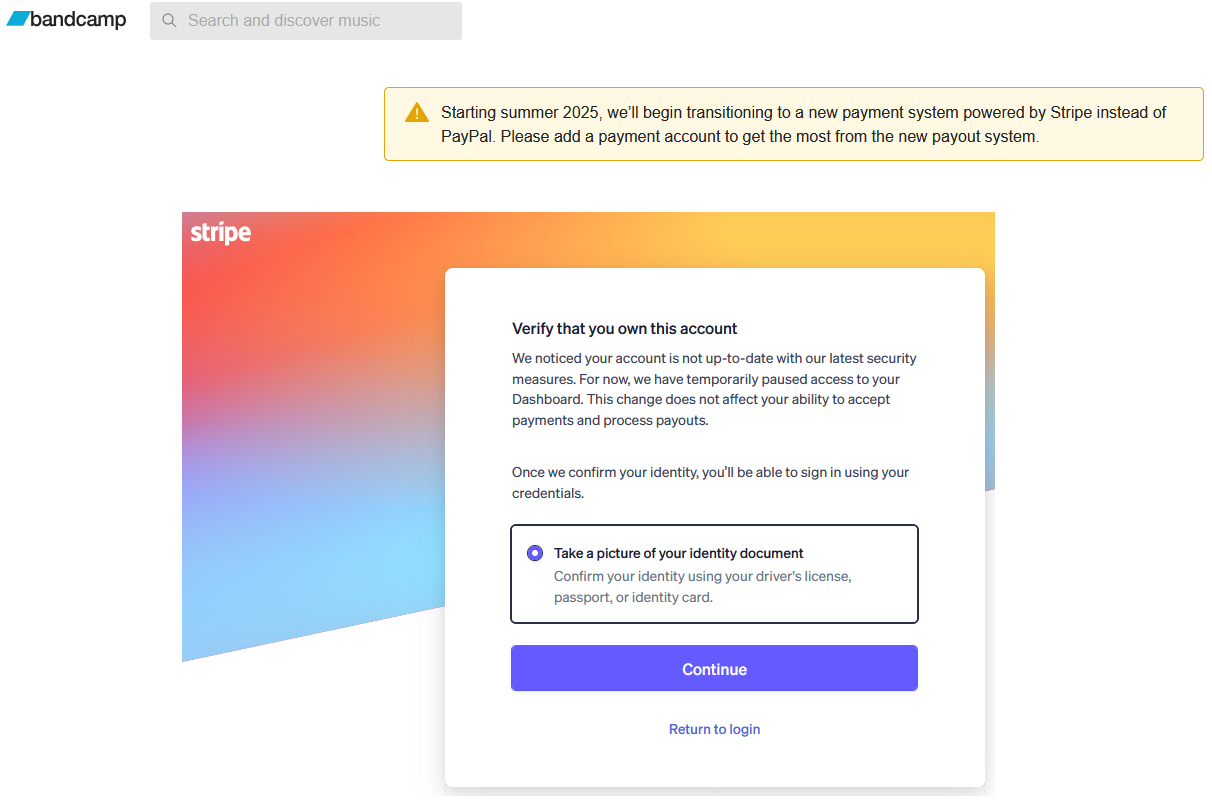The width and height of the screenshot is (1212, 801).
Task: Click the blue Bandcamp logo mark
Action: click(x=18, y=19)
